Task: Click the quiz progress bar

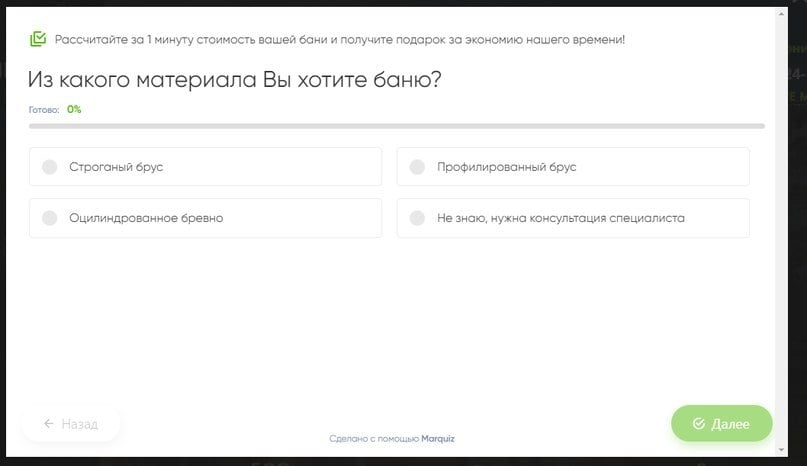Action: click(x=396, y=126)
